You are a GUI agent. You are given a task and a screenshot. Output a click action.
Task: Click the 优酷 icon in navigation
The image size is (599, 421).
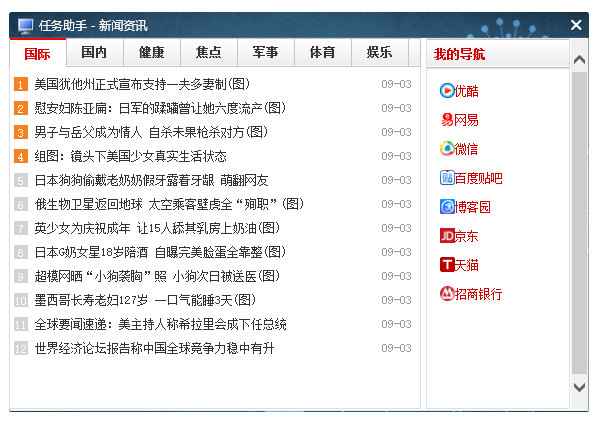pyautogui.click(x=447, y=91)
